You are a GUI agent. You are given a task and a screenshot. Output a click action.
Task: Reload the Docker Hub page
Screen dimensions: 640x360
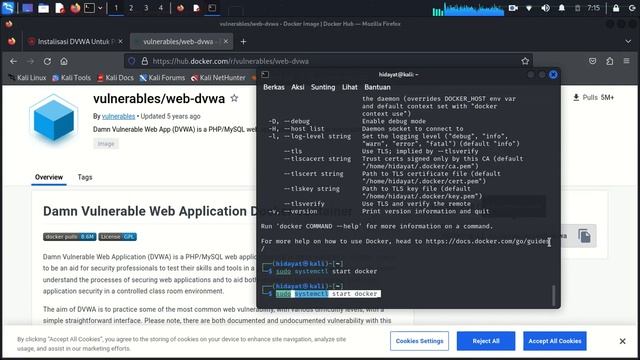(47, 61)
